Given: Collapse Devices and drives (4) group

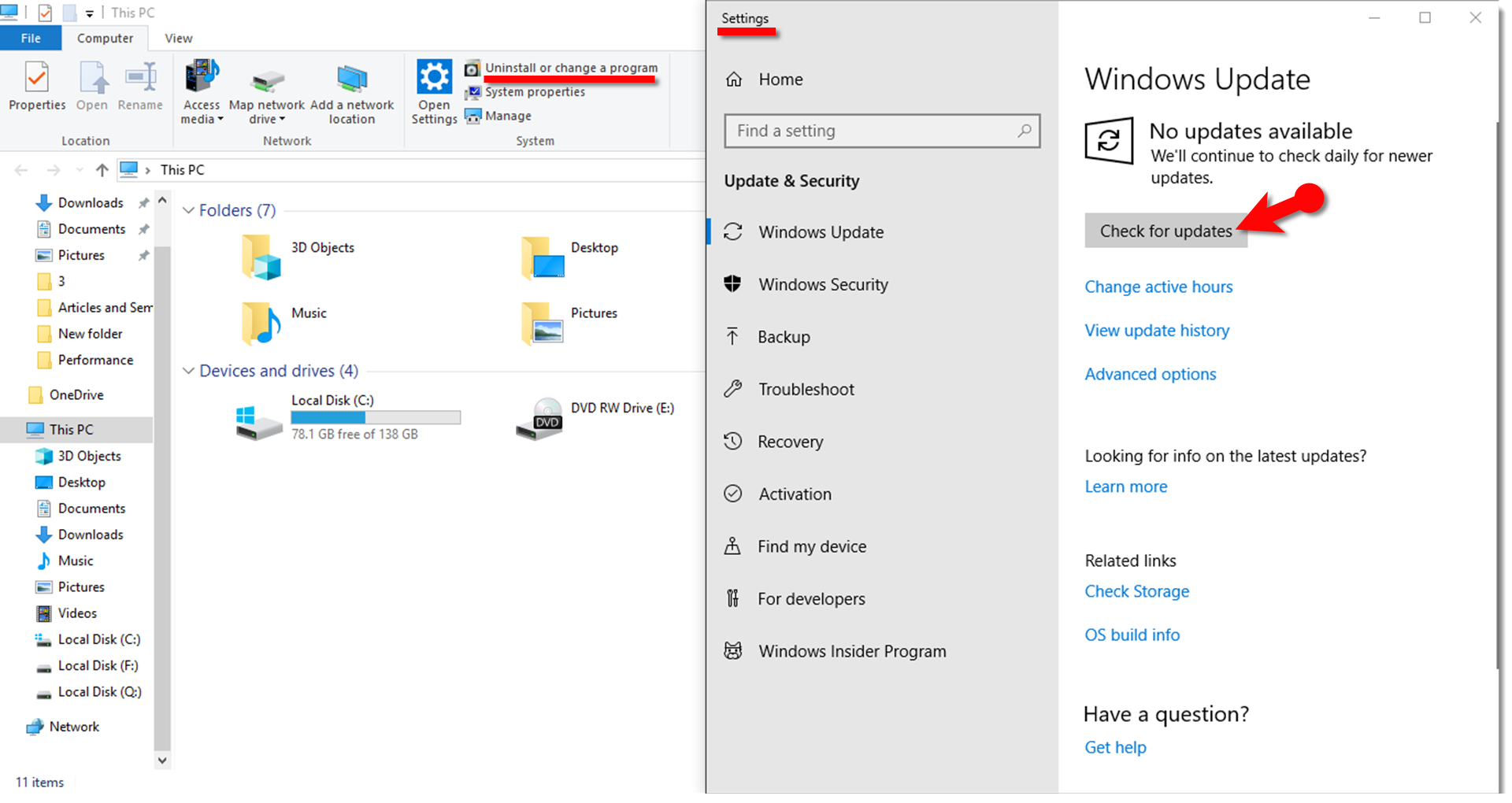Looking at the screenshot, I should tap(188, 371).
